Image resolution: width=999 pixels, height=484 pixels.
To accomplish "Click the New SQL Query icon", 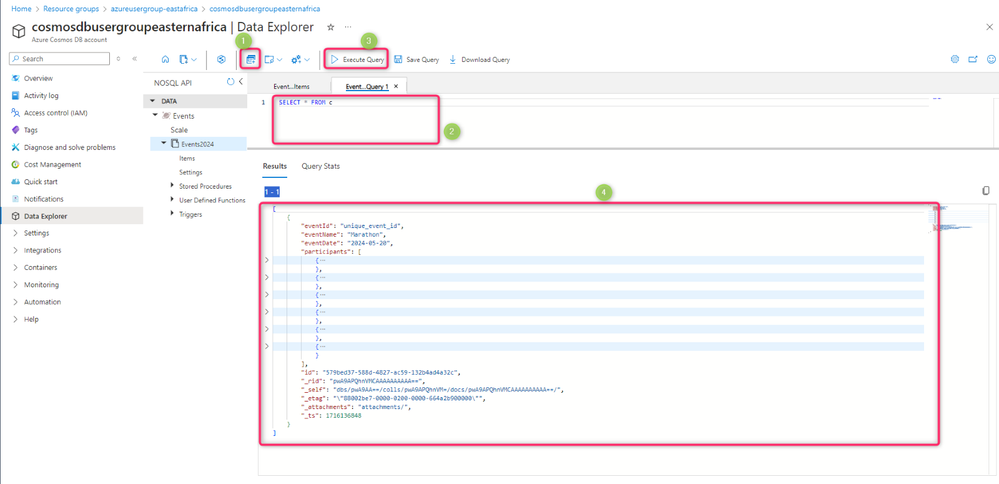I will click(x=251, y=59).
